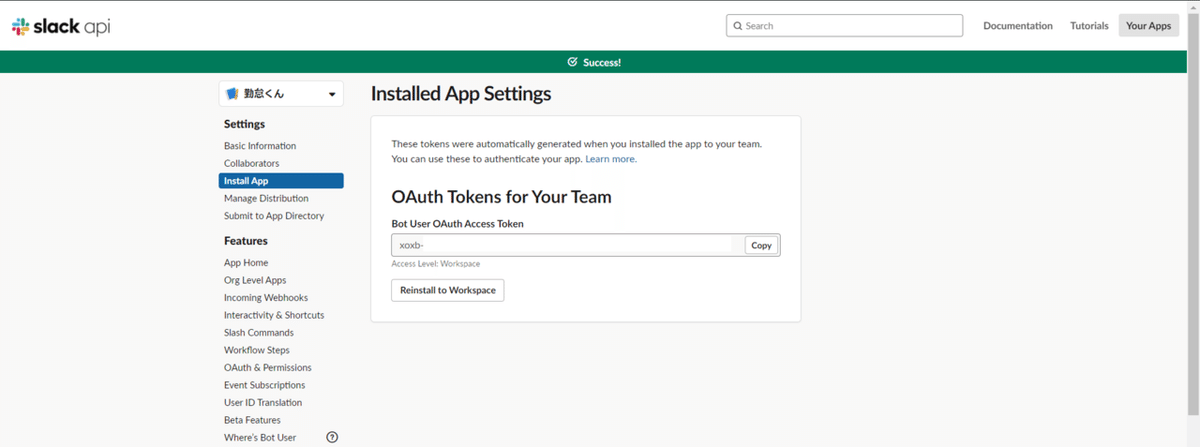The image size is (1200, 447).
Task: Click the help icon beside Where's Bot User
Action: (332, 437)
